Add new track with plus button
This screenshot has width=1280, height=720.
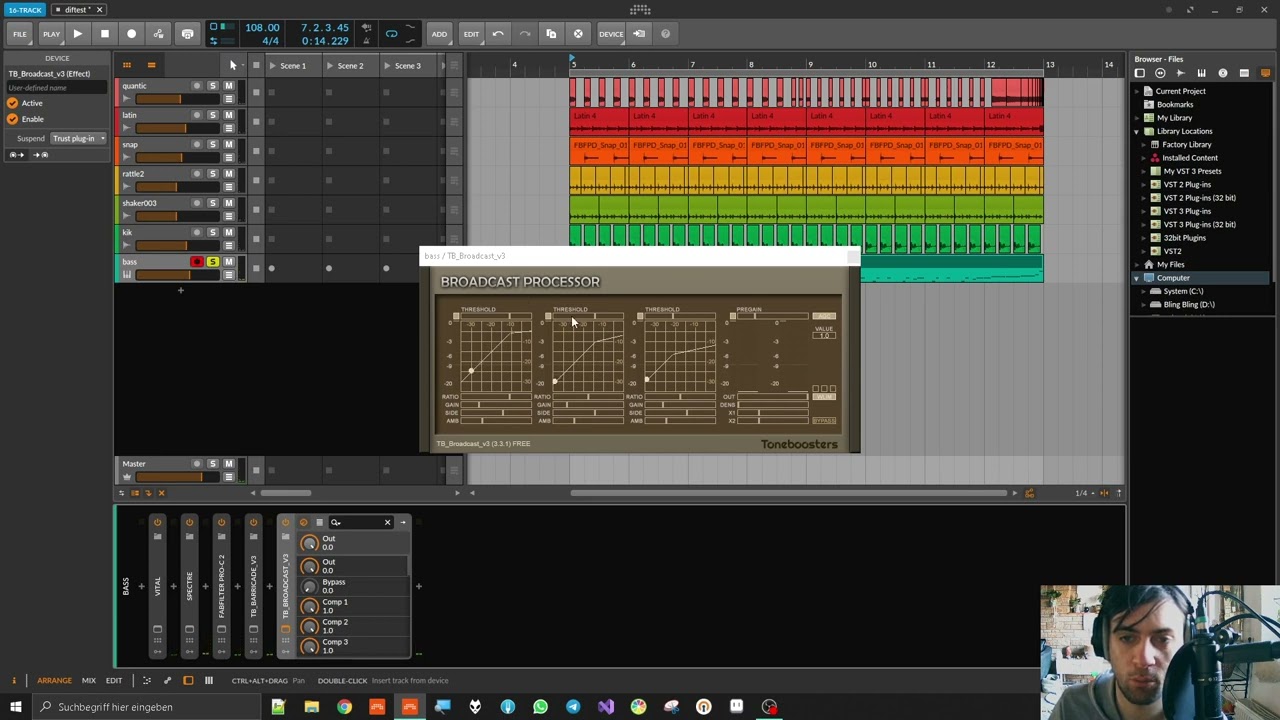[x=181, y=291]
